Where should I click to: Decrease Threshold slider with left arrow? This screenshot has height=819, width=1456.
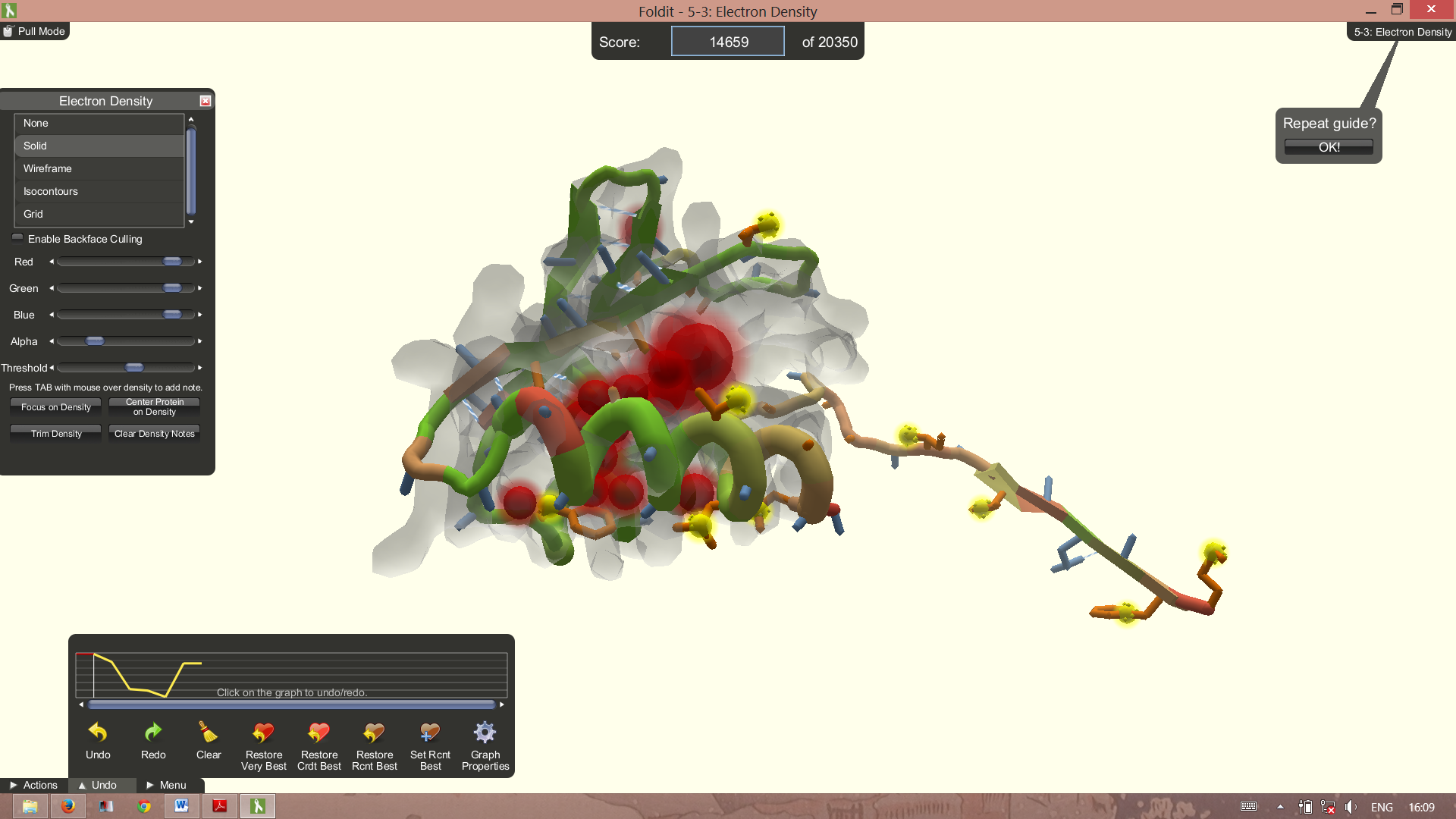point(52,368)
